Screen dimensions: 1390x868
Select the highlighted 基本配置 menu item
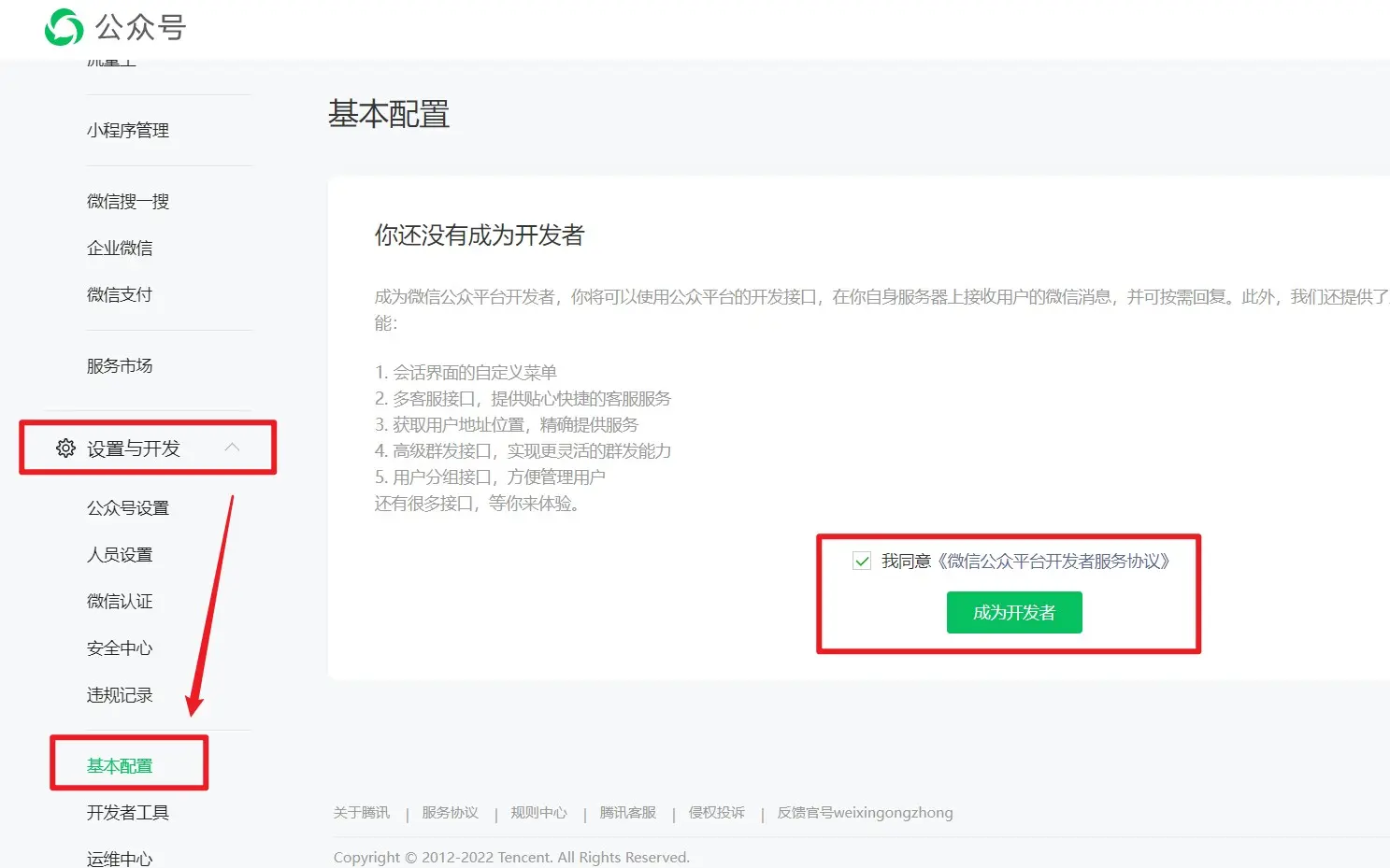click(120, 766)
